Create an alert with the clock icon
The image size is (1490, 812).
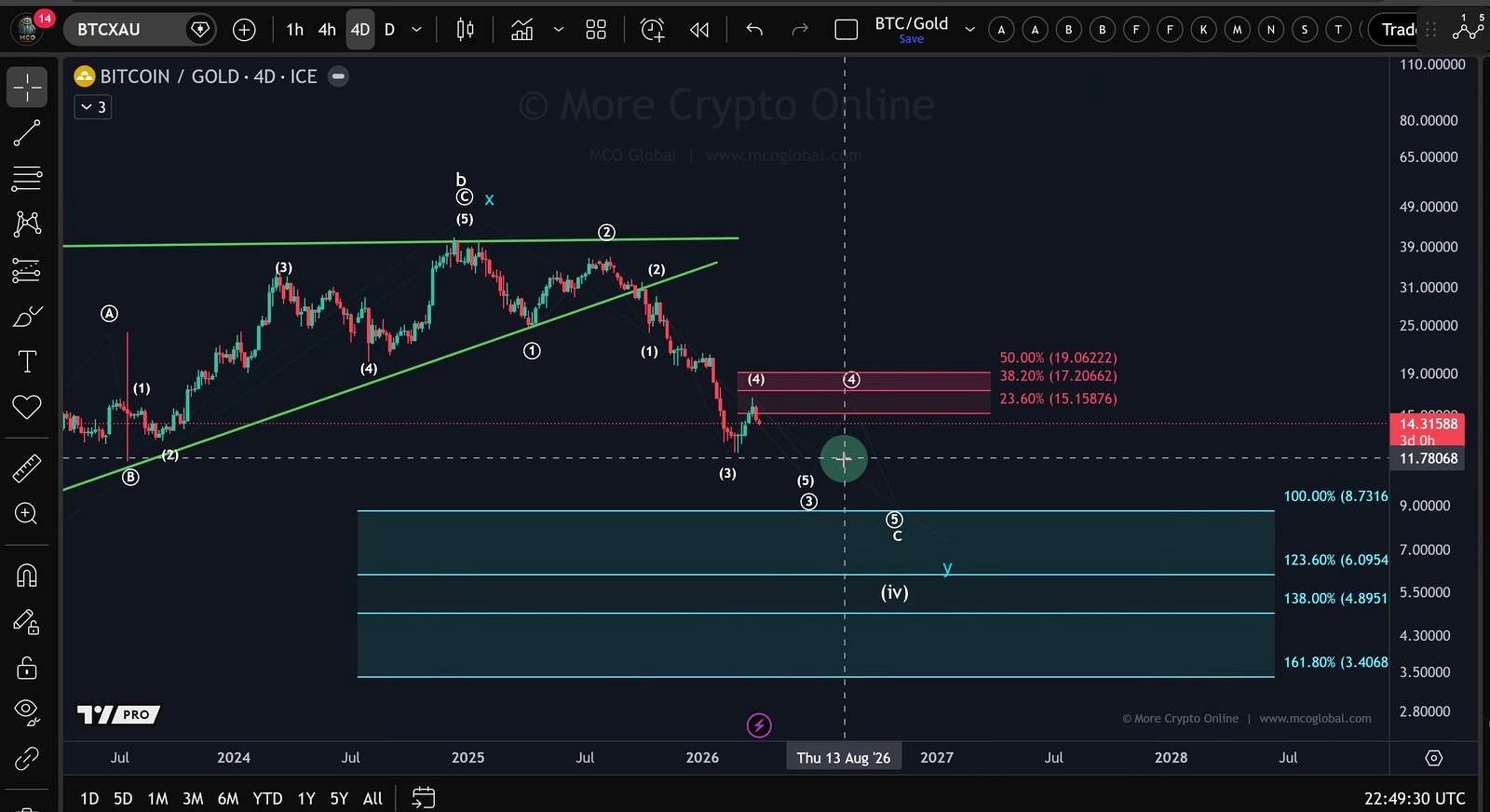pyautogui.click(x=653, y=30)
